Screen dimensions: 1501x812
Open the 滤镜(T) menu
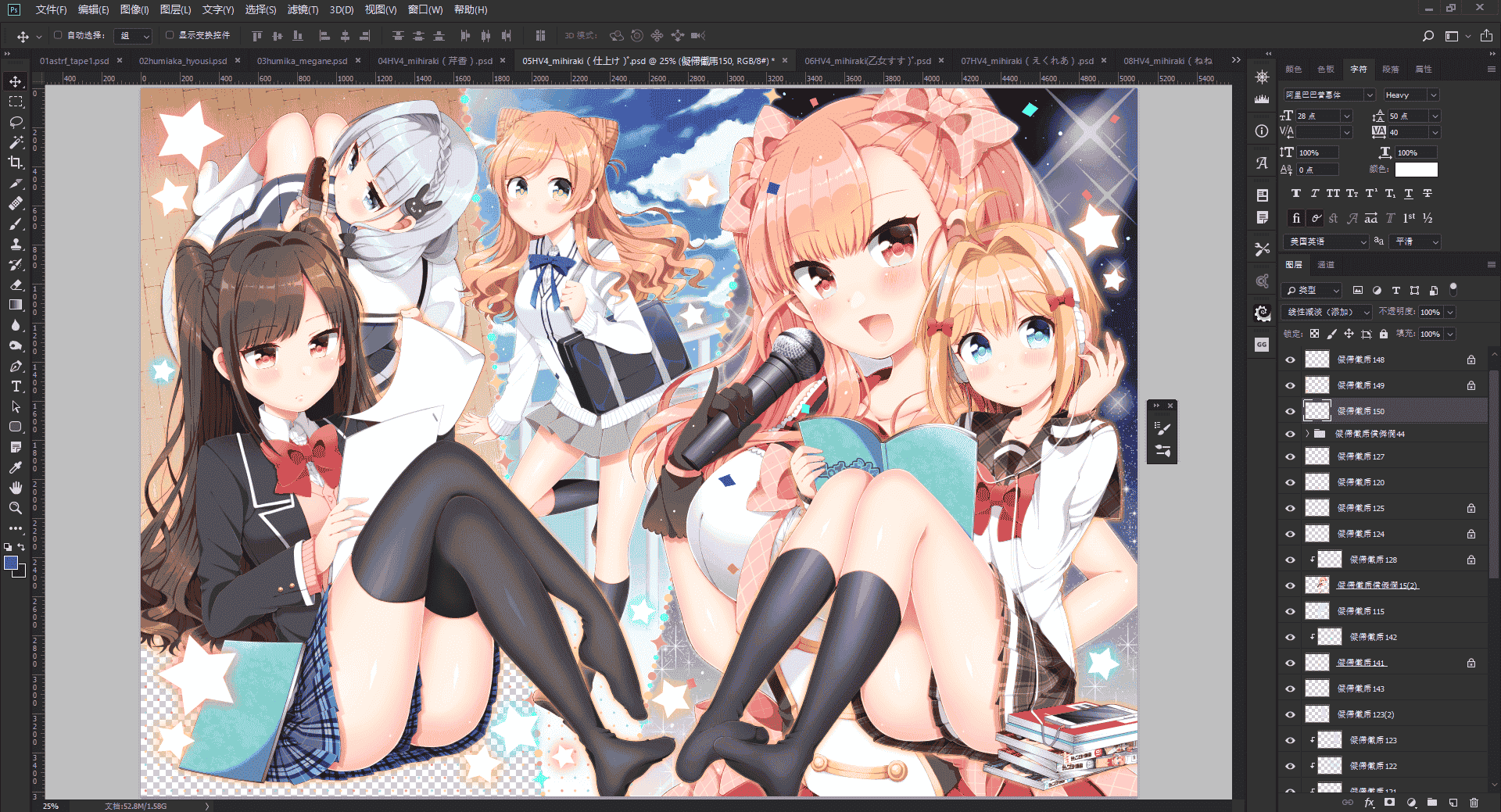pyautogui.click(x=303, y=9)
